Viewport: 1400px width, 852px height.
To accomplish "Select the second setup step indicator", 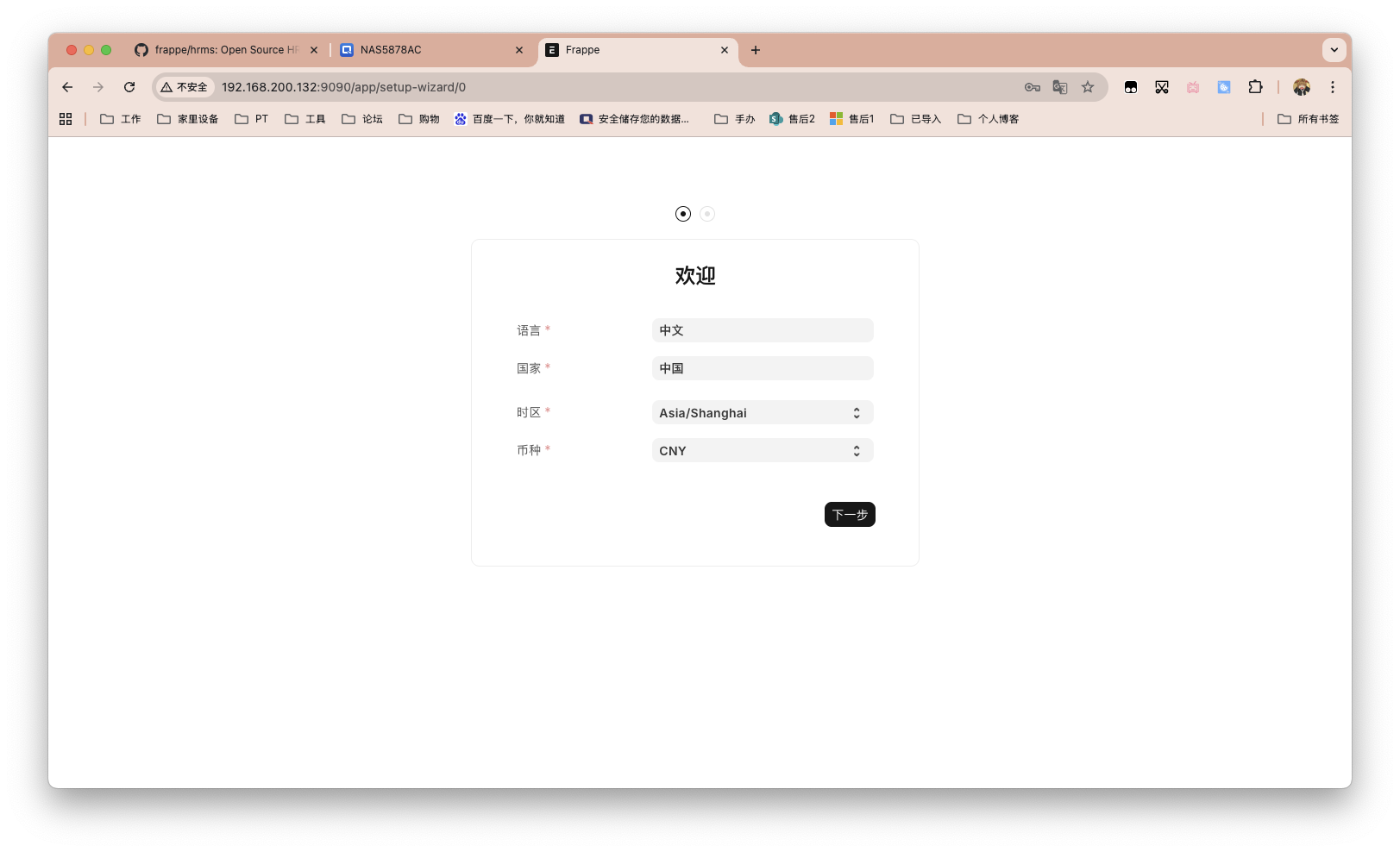I will (707, 213).
